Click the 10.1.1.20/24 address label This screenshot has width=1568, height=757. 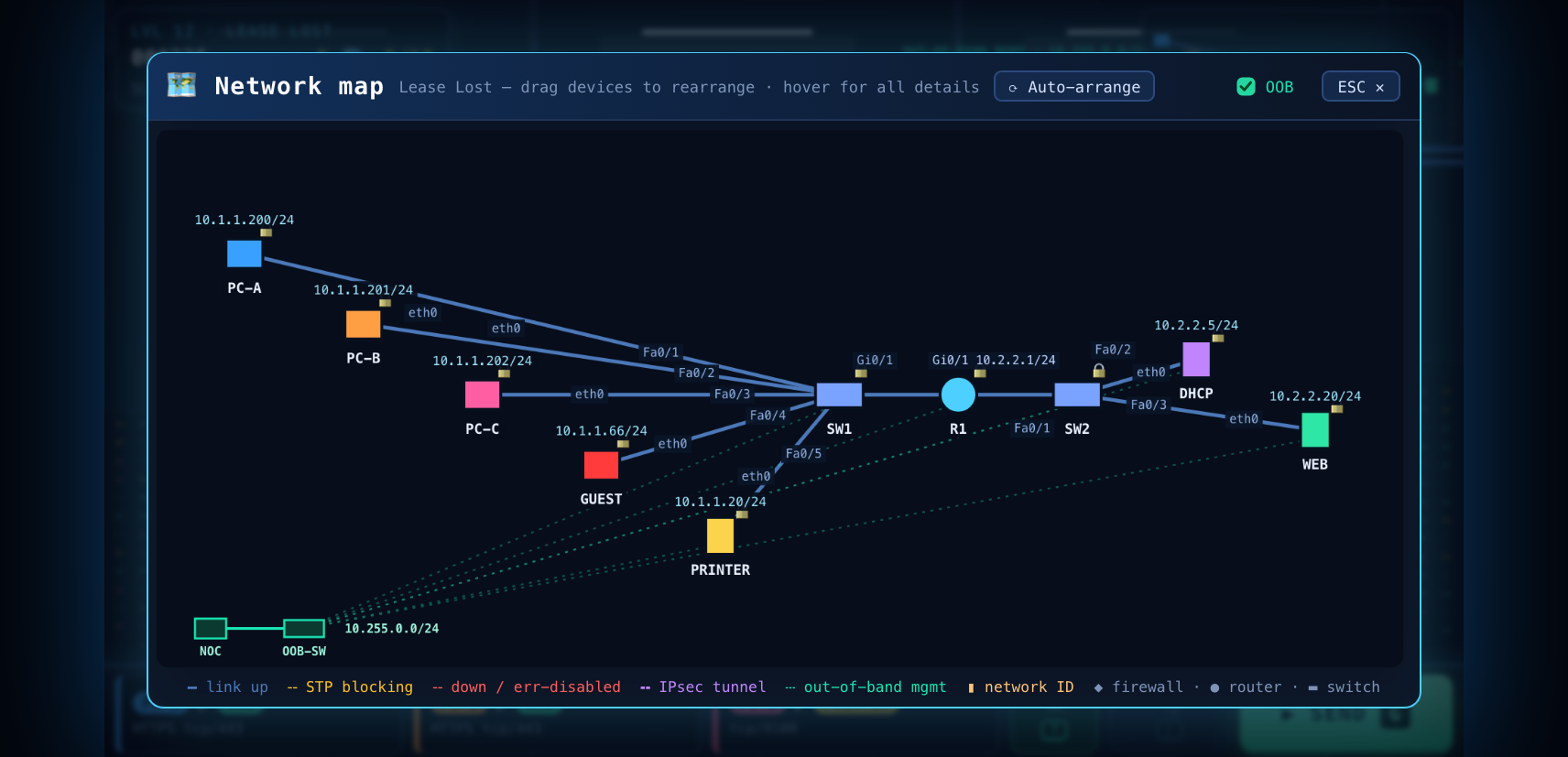(721, 502)
